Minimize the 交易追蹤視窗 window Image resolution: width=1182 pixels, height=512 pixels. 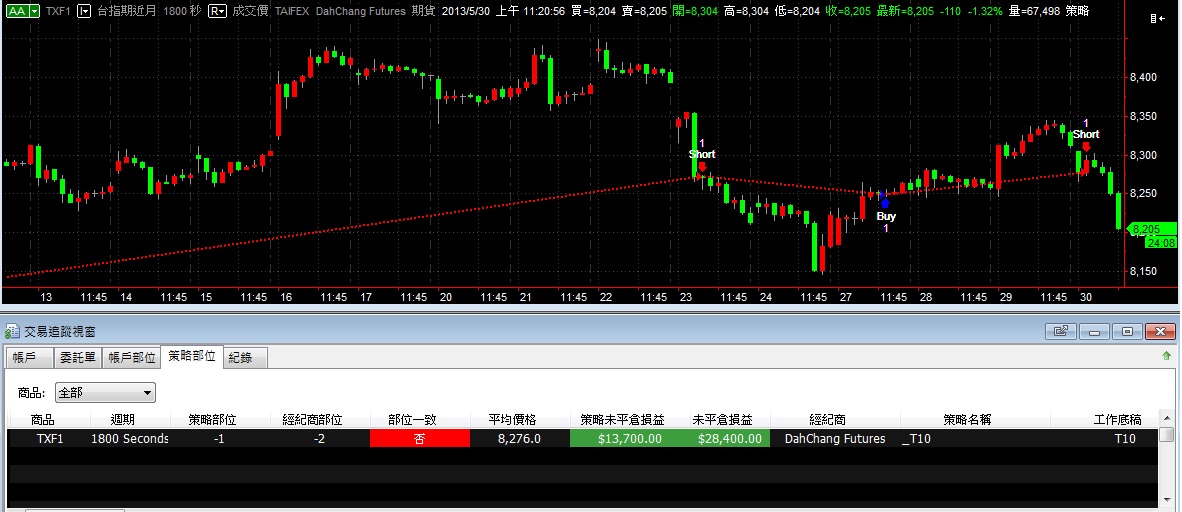[1094, 331]
